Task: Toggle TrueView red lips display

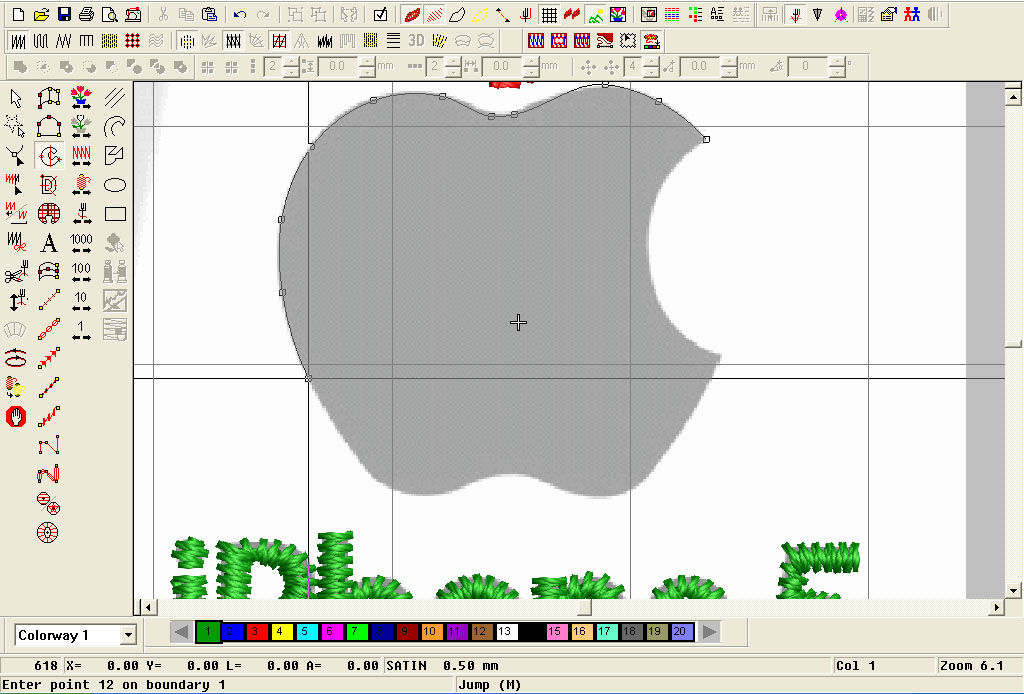Action: point(412,14)
